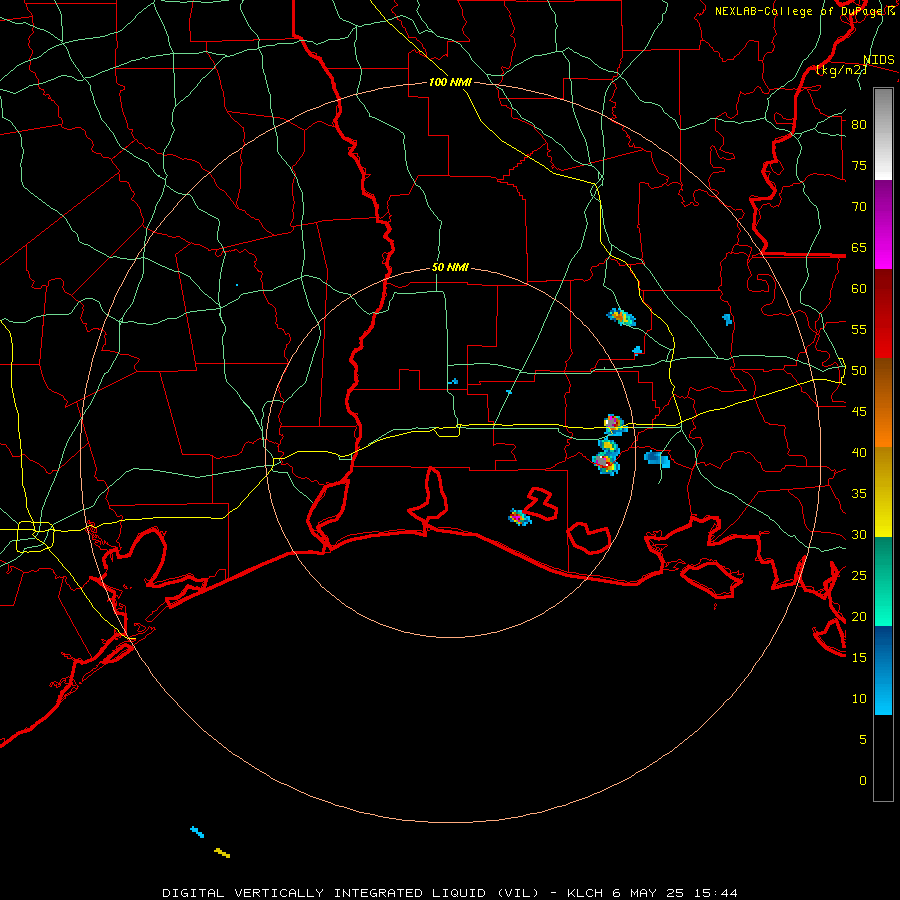
Task: Click the scale value 80
Action: [x=859, y=125]
